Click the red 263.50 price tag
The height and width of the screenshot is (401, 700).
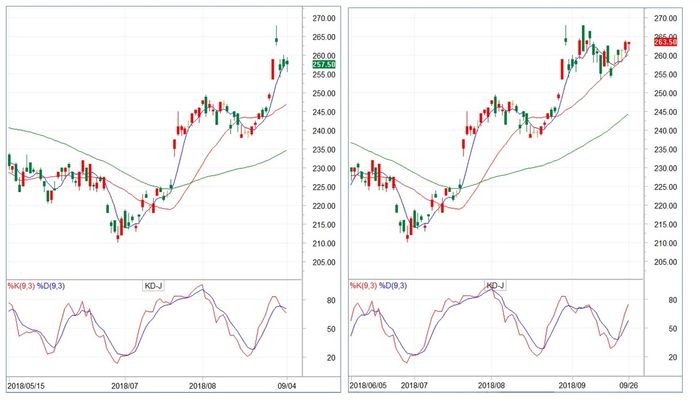(x=666, y=42)
